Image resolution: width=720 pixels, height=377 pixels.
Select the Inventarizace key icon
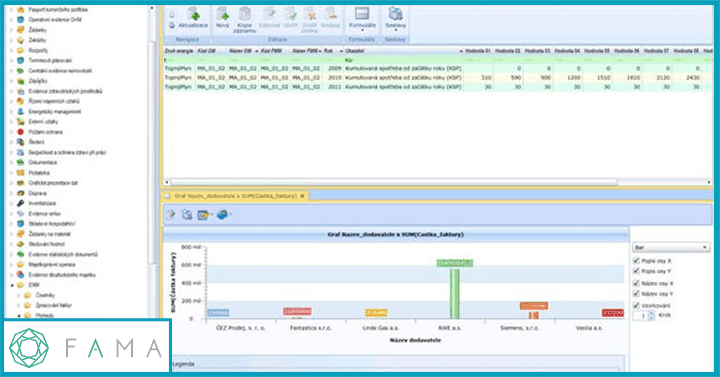pyautogui.click(x=21, y=203)
